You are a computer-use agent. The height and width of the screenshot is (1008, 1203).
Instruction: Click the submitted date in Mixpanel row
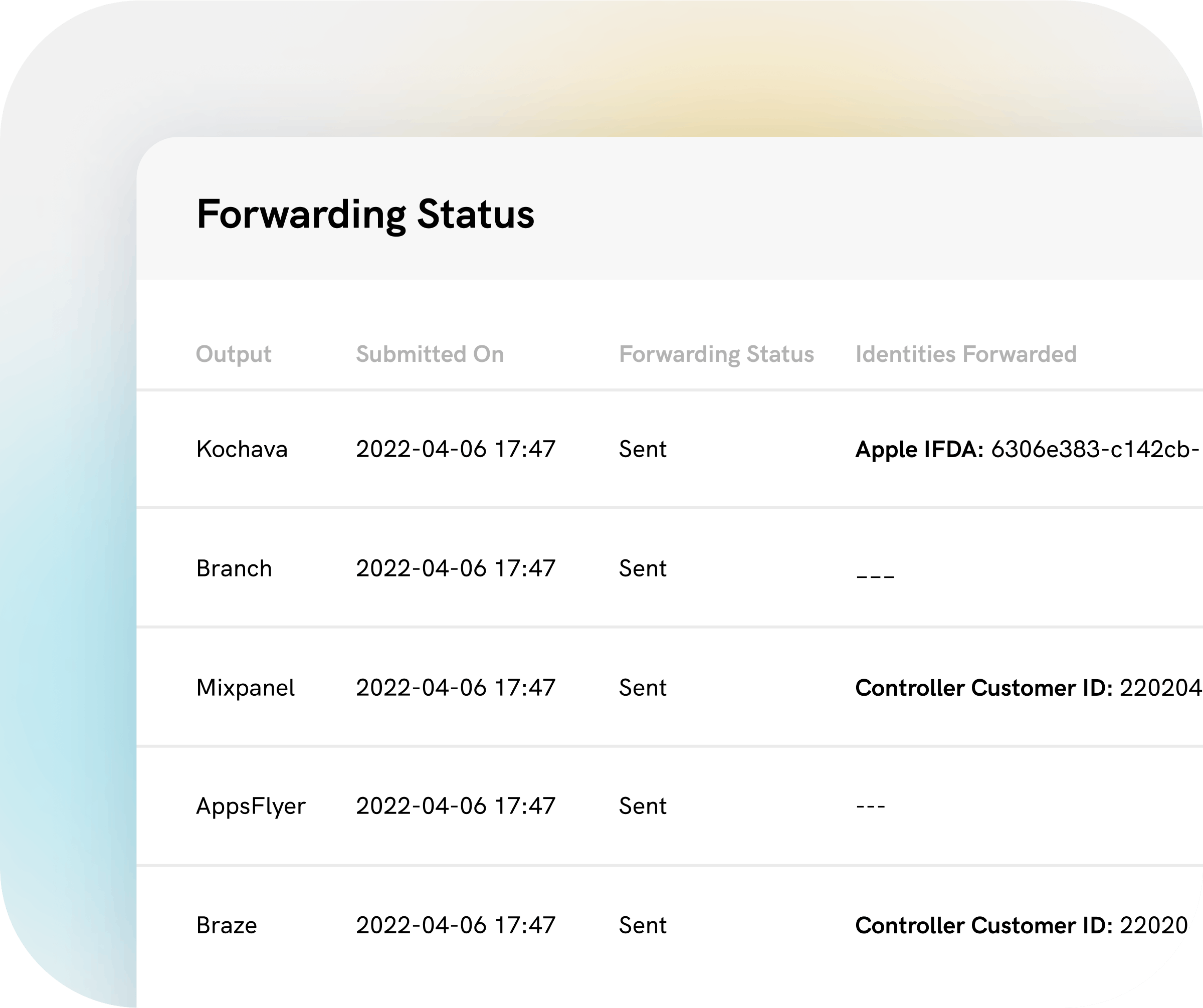click(456, 687)
